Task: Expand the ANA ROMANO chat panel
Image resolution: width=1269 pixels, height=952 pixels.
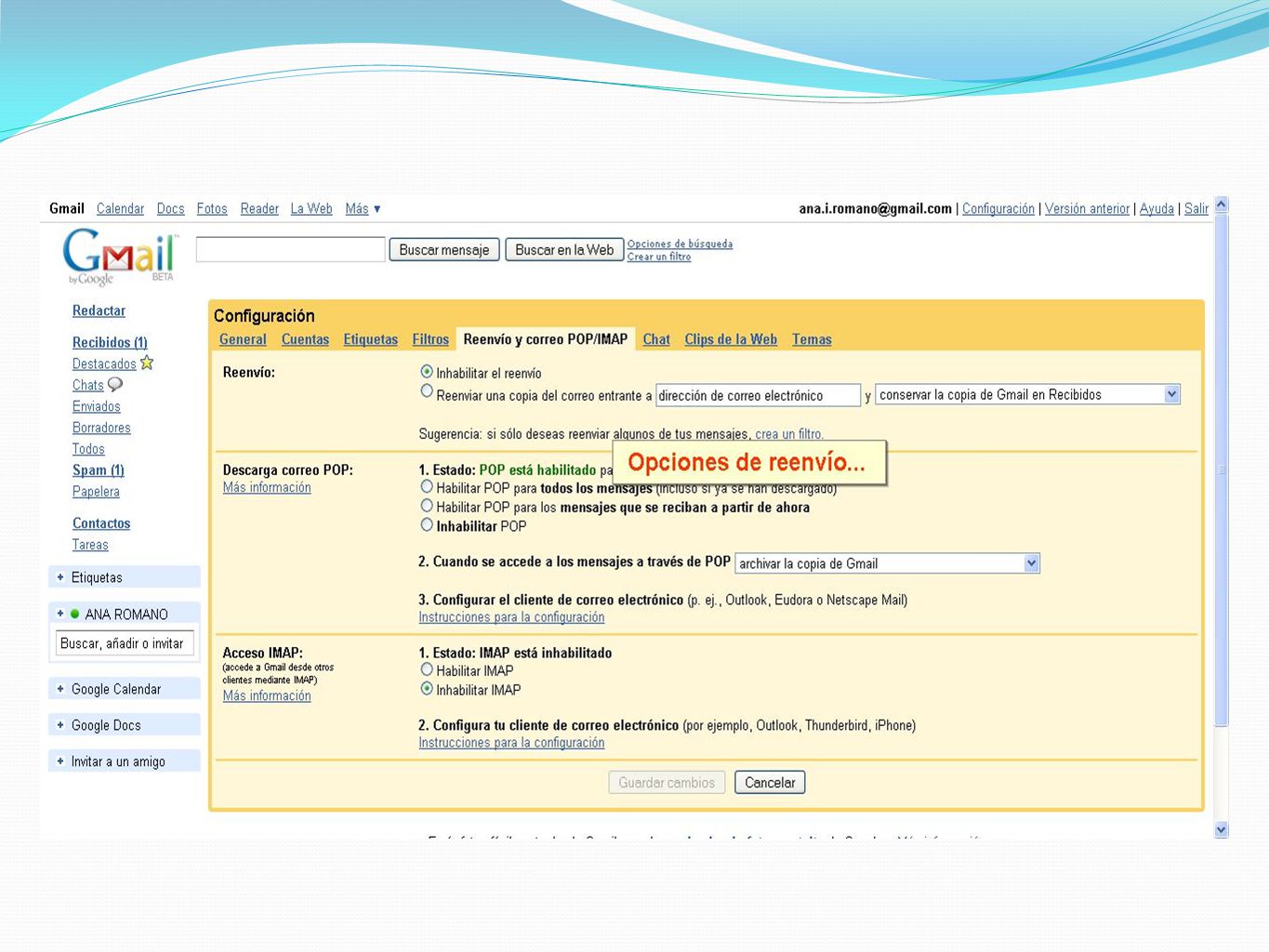Action: [x=60, y=614]
